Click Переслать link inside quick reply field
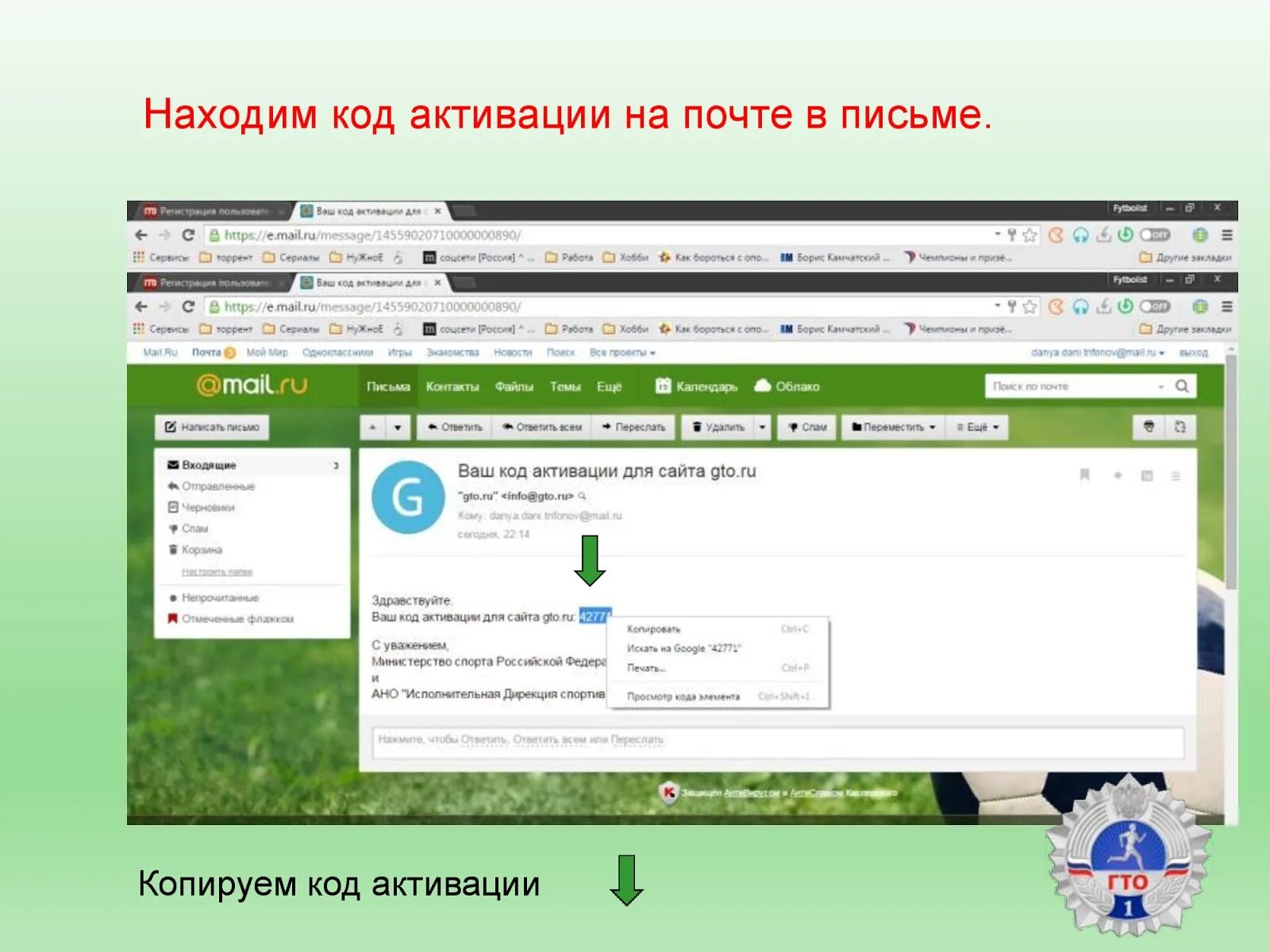 tap(637, 739)
